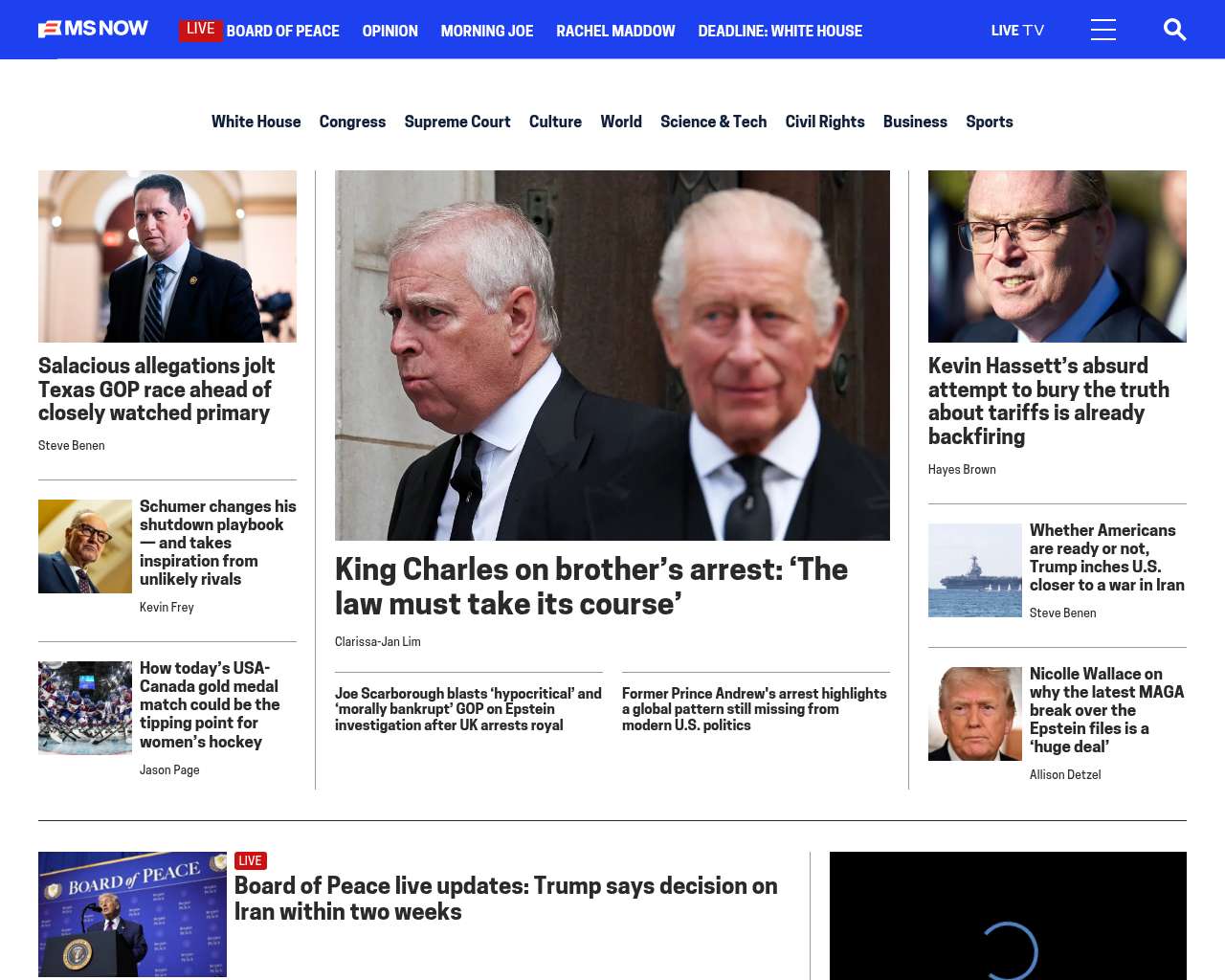The image size is (1225, 980).
Task: Click the Board of Peace podium thumbnail
Action: point(132,914)
